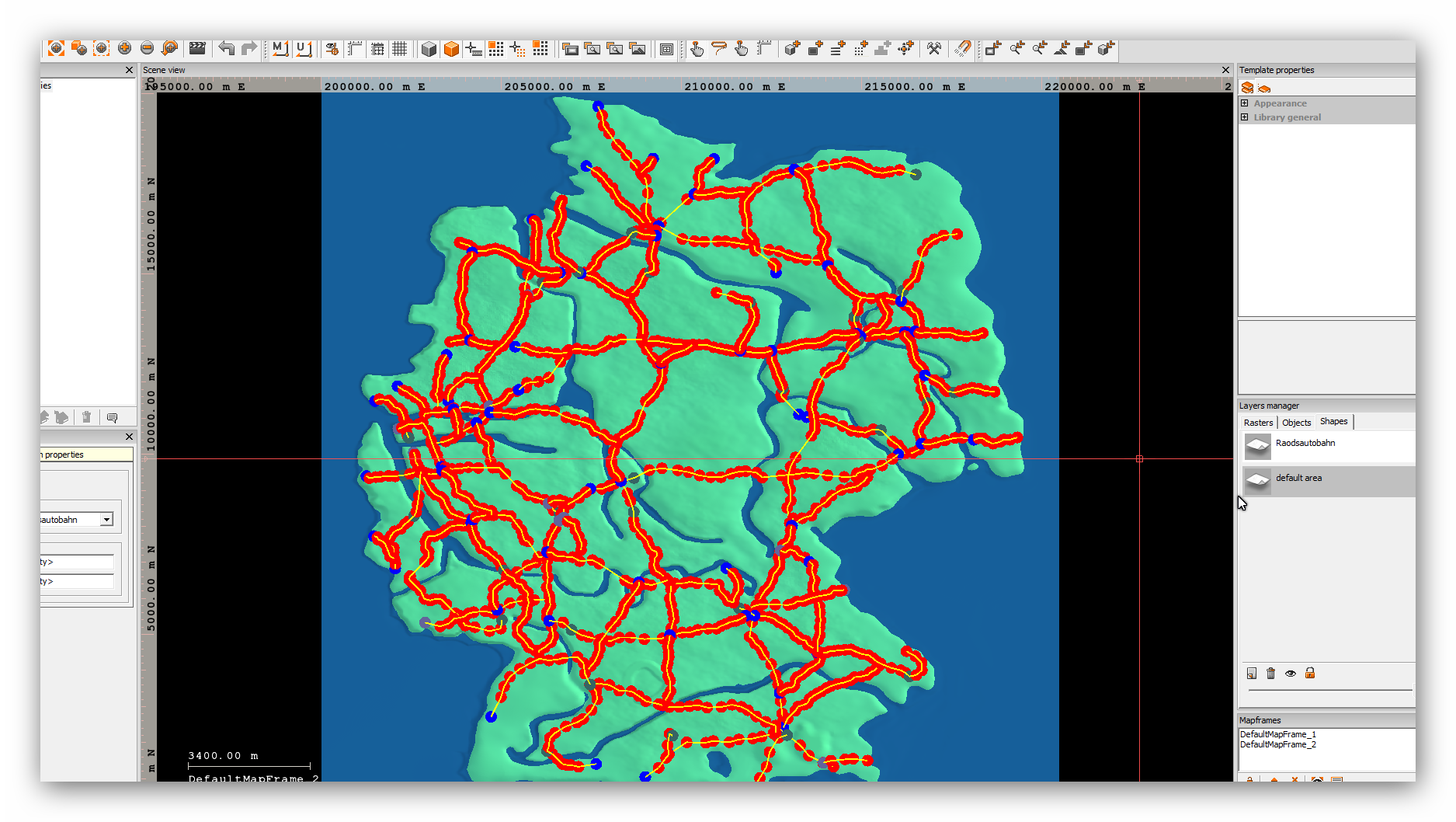
Task: Click the undo arrow in the toolbar
Action: point(226,49)
